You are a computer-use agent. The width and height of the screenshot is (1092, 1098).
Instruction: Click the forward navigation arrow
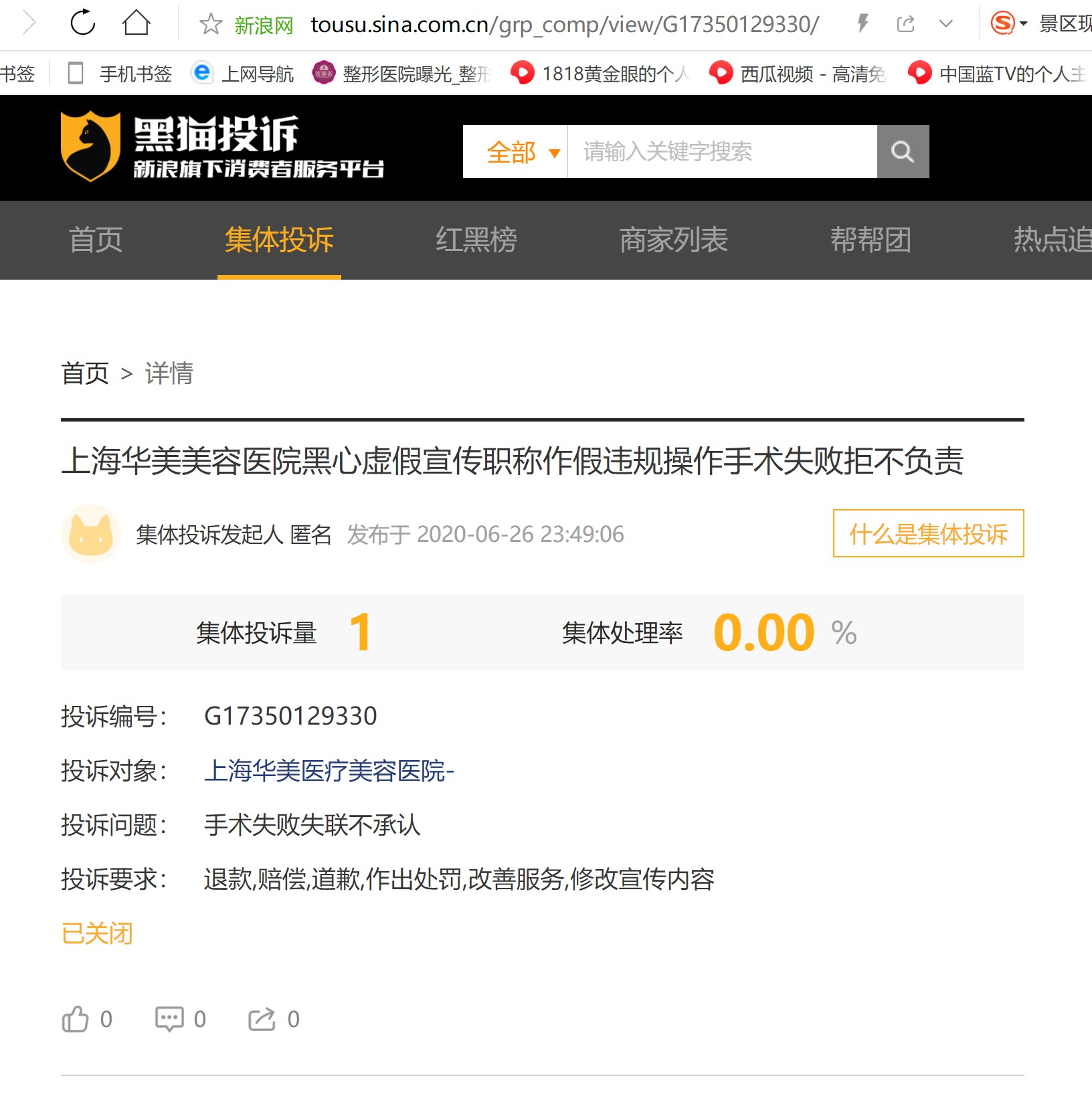(x=29, y=23)
